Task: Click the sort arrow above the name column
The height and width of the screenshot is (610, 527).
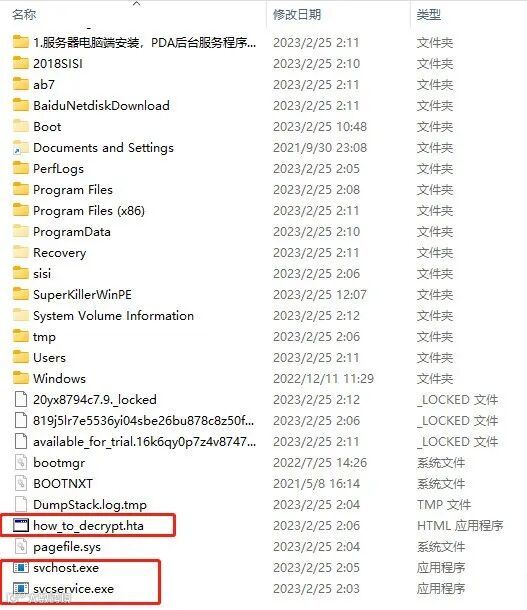Action: tap(137, 4)
